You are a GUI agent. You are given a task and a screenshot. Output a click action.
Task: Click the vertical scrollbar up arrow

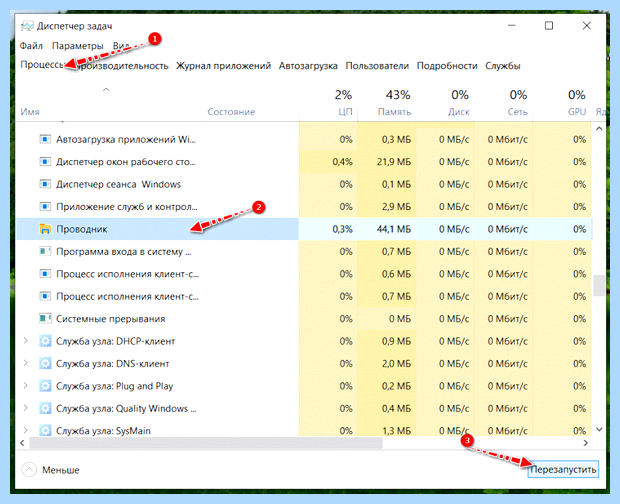point(599,128)
